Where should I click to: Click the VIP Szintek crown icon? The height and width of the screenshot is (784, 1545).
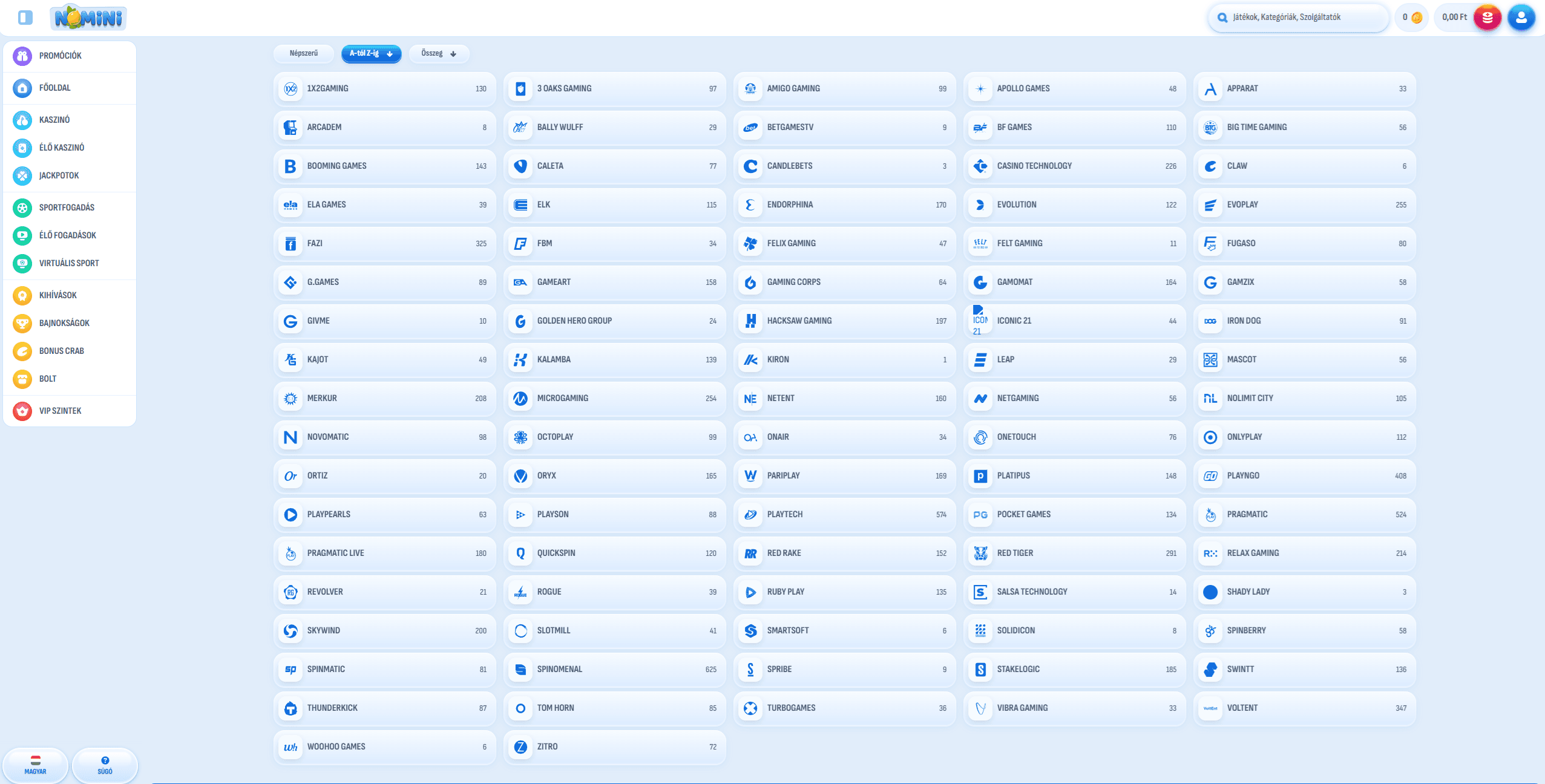[x=22, y=411]
